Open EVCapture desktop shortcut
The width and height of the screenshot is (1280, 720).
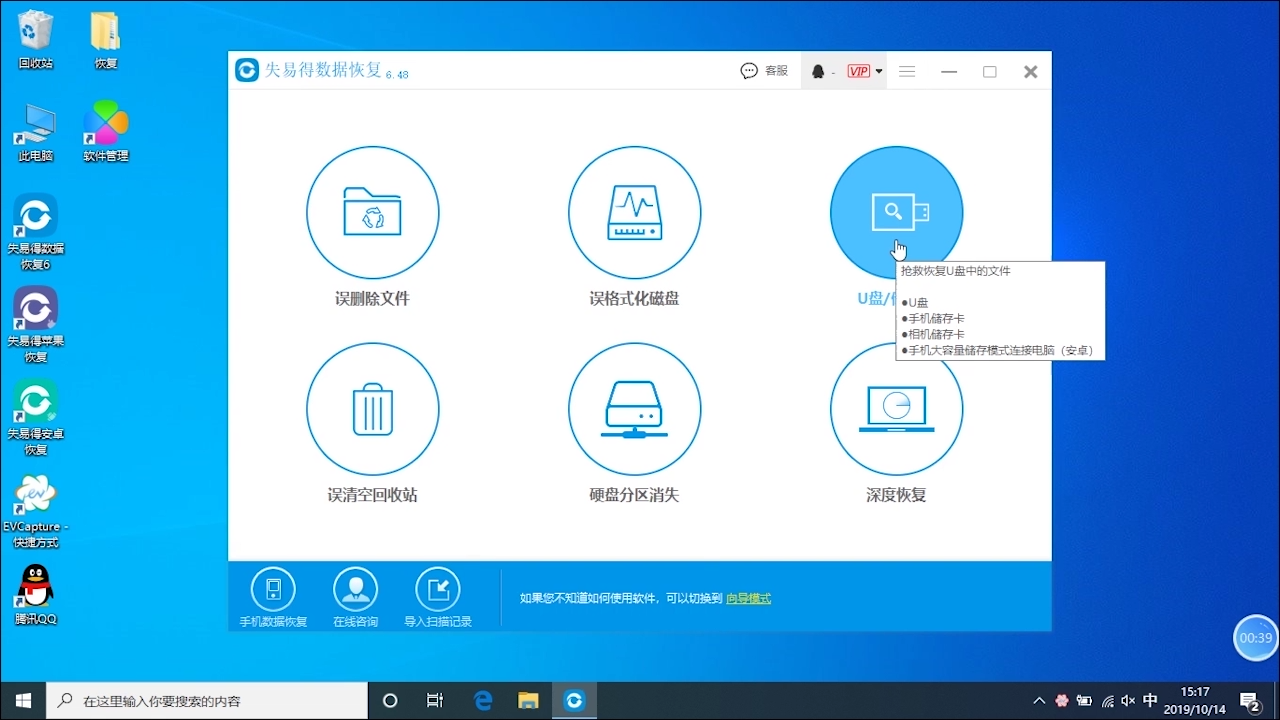35,511
